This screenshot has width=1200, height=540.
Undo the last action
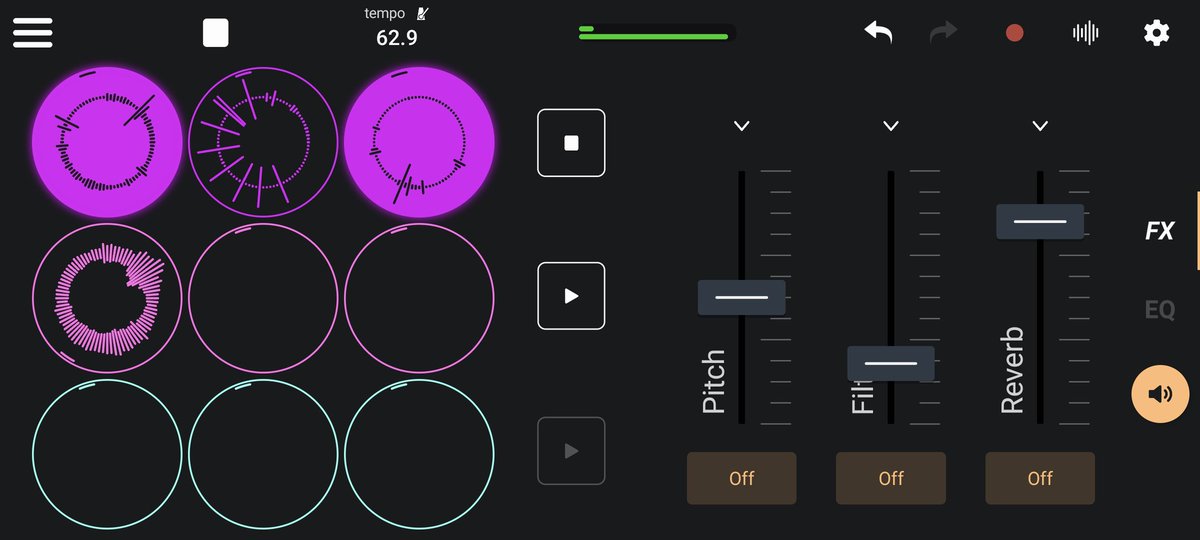(878, 32)
